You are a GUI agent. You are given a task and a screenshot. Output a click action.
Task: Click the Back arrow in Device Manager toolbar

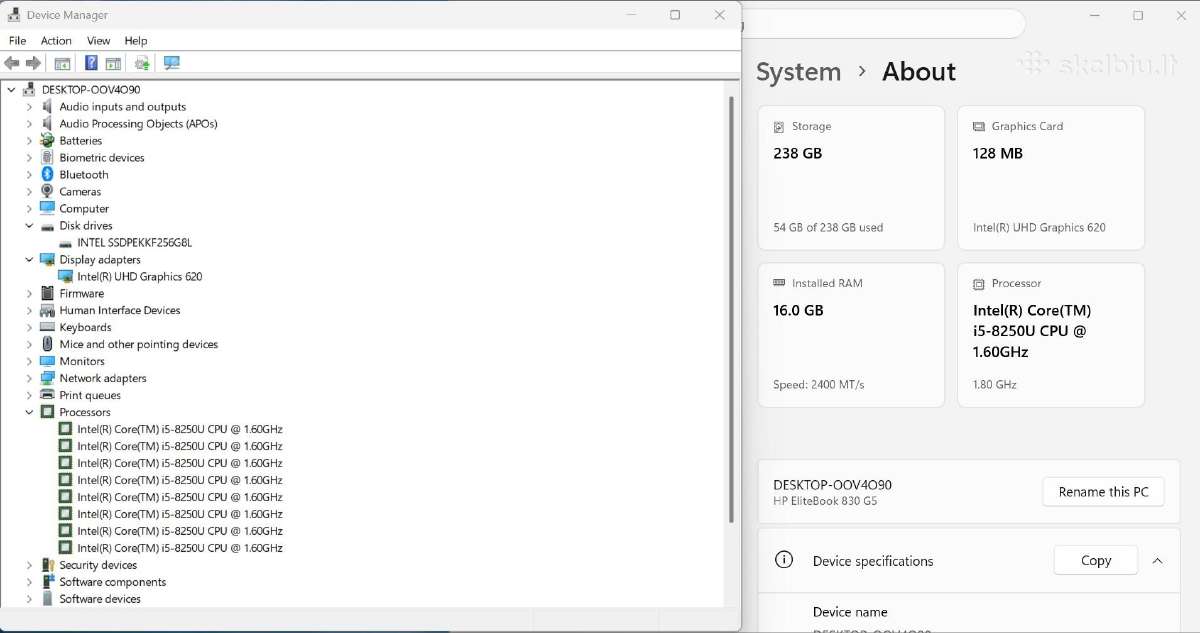(12, 63)
